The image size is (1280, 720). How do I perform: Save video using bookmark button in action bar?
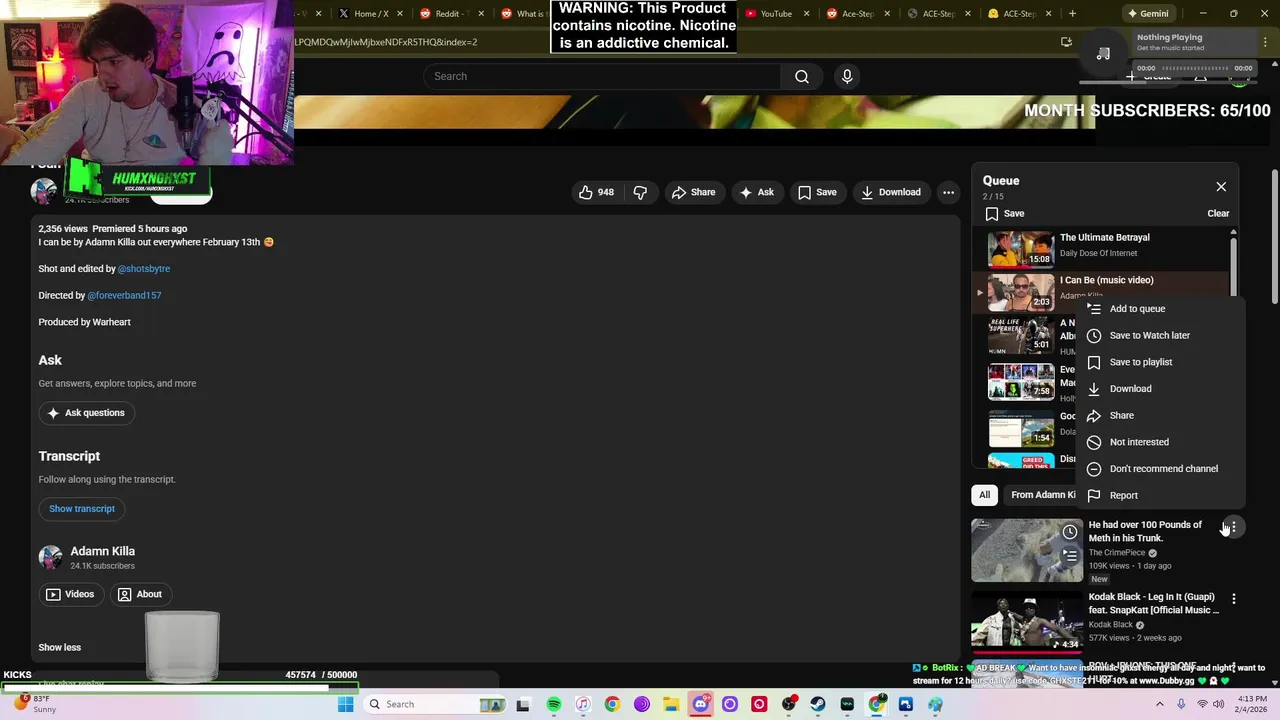click(x=817, y=192)
